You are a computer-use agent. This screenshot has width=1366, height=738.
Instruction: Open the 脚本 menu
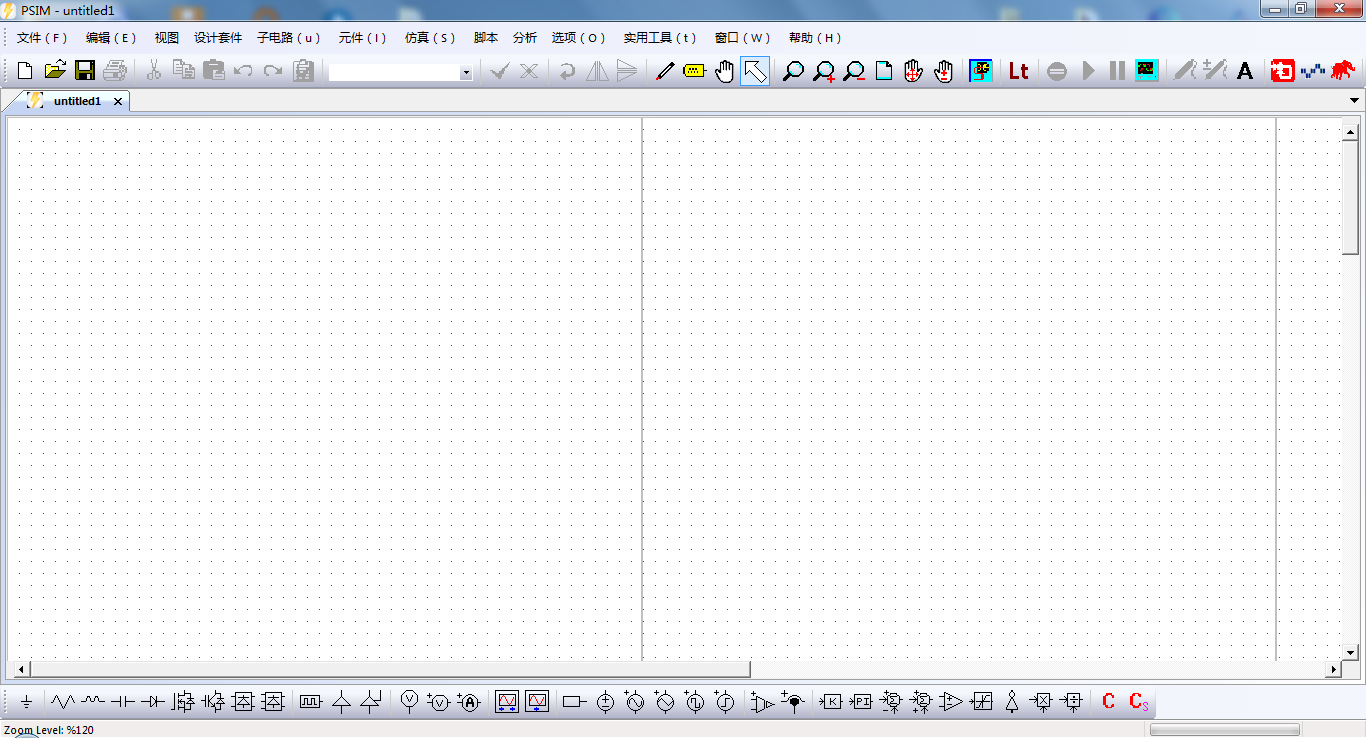pyautogui.click(x=486, y=38)
